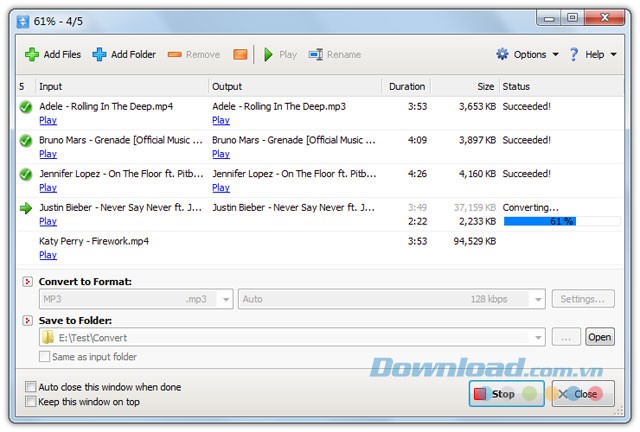Click Adele - Rolling In The Deep.mp3 output
Screen dimensions: 640x432
(x=279, y=107)
